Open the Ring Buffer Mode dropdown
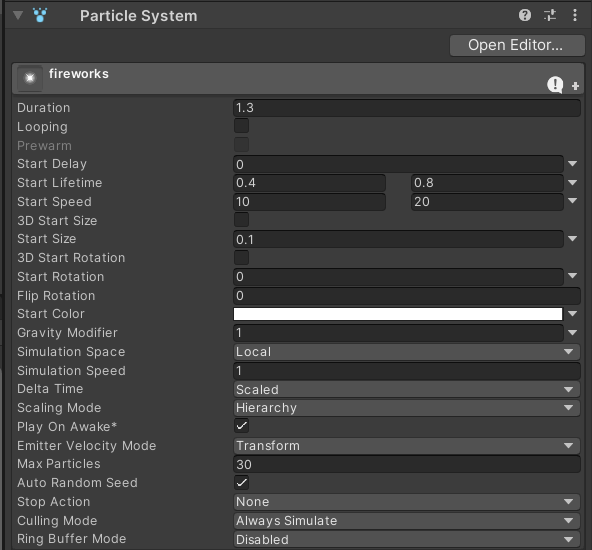592x550 pixels. [407, 539]
